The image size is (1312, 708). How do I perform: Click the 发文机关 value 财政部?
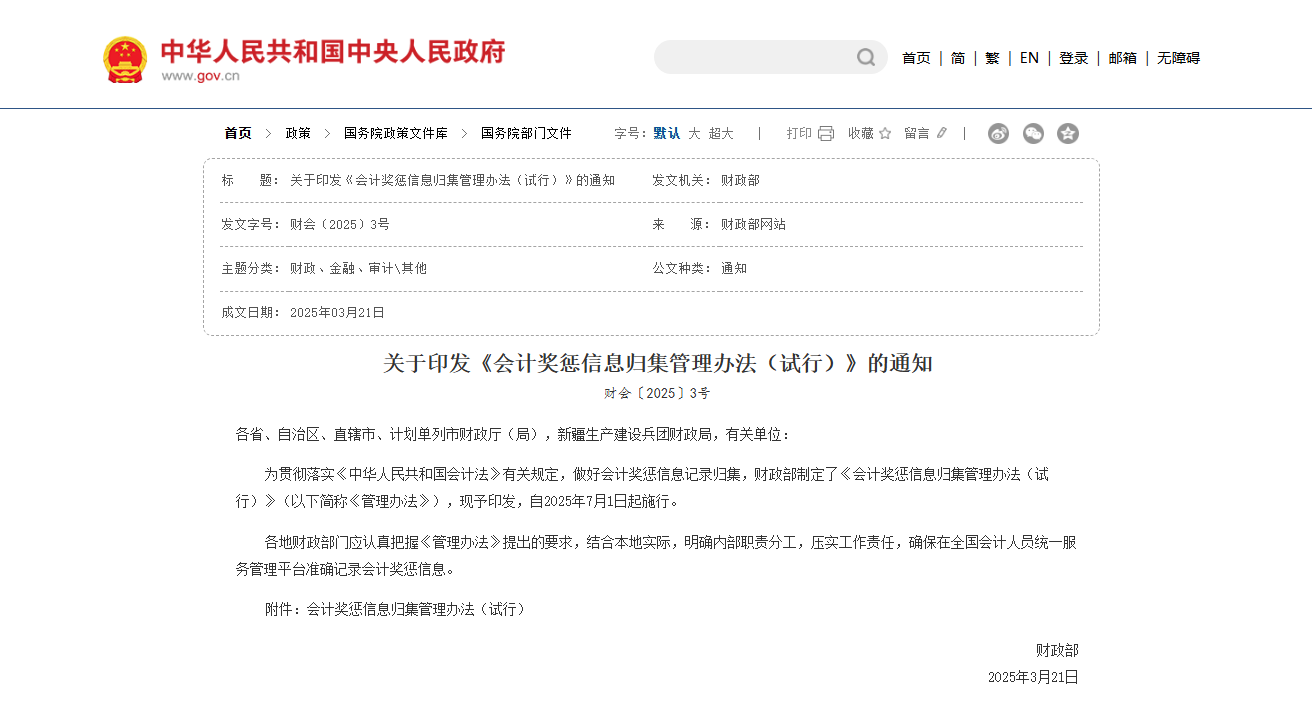point(740,180)
